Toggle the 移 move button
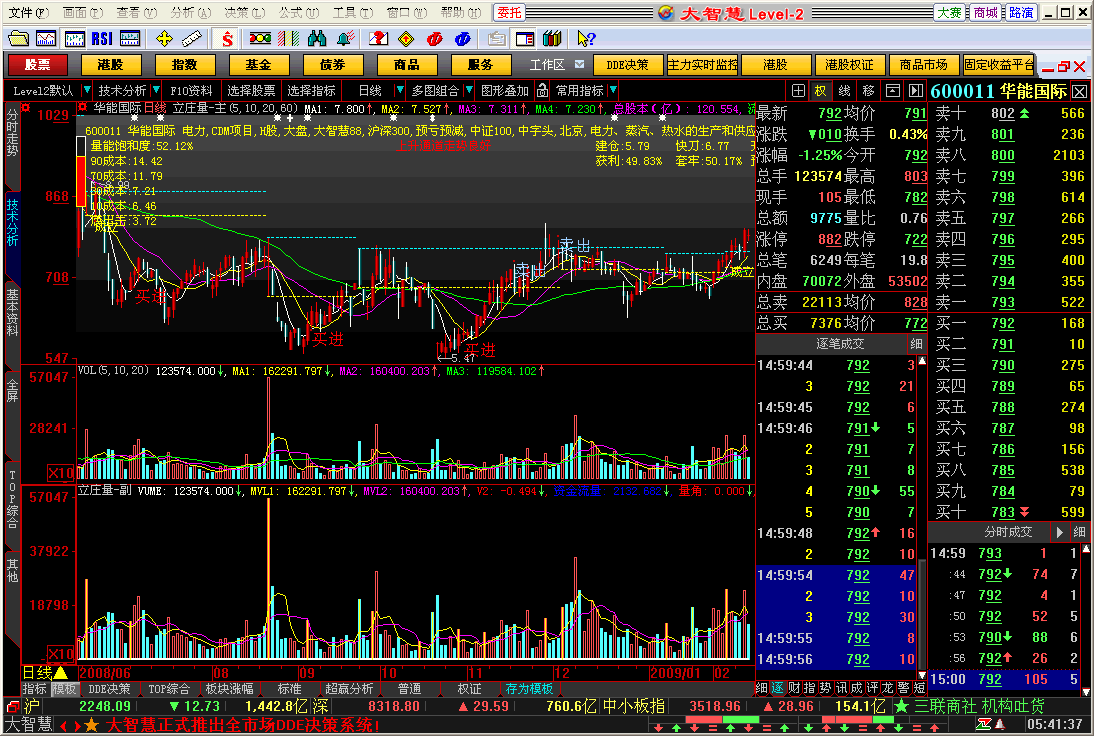Image resolution: width=1094 pixels, height=736 pixels. (869, 91)
